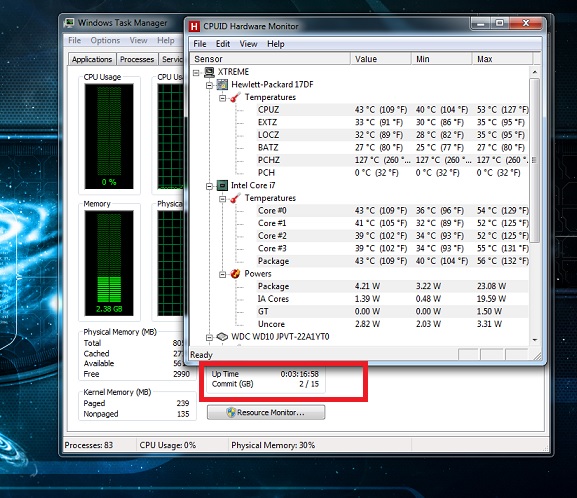Open Edit menu in Hardware Monitor
Viewport: 577px width, 498px height.
click(223, 44)
